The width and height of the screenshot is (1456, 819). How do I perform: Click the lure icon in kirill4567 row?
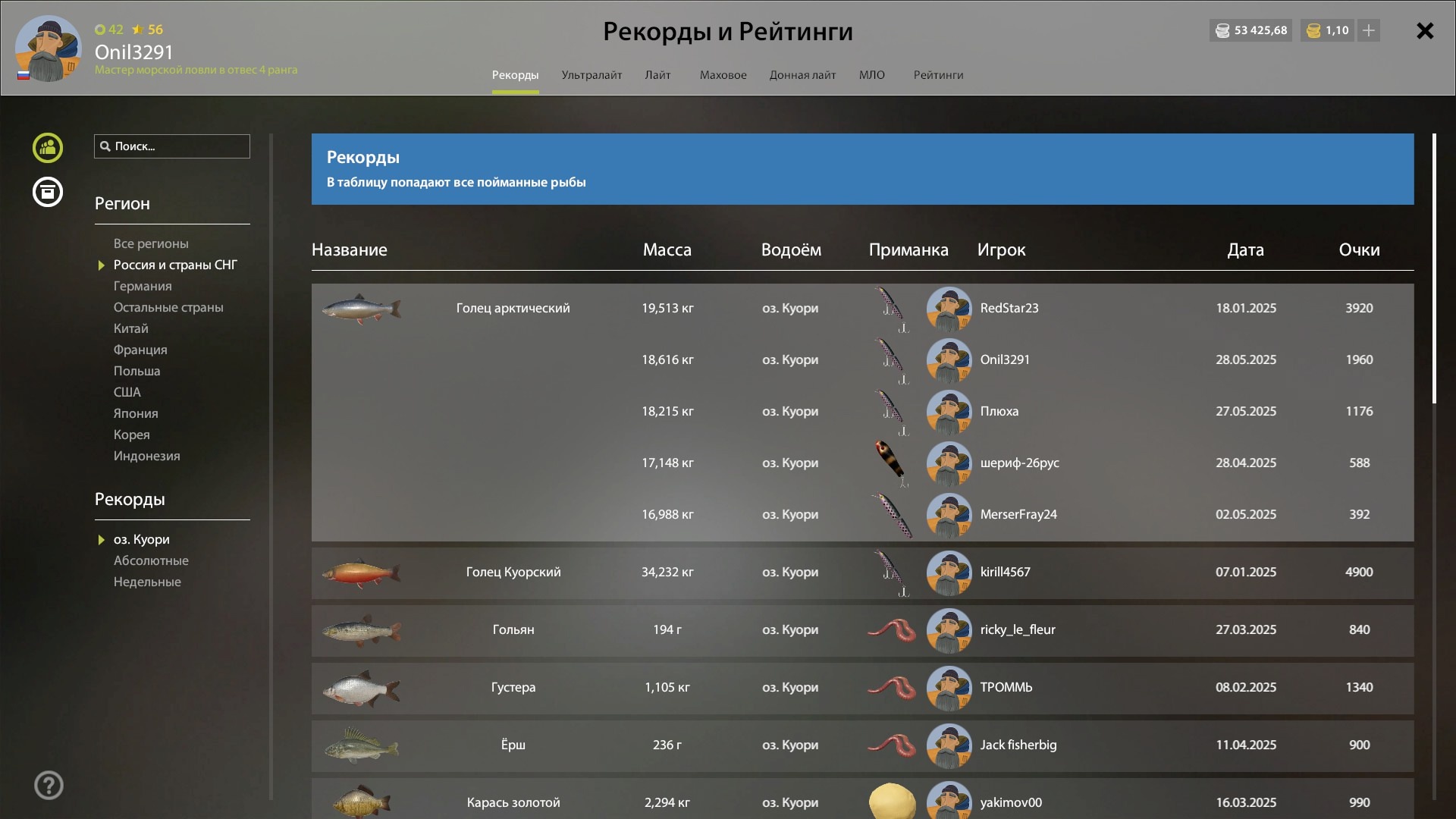(892, 573)
